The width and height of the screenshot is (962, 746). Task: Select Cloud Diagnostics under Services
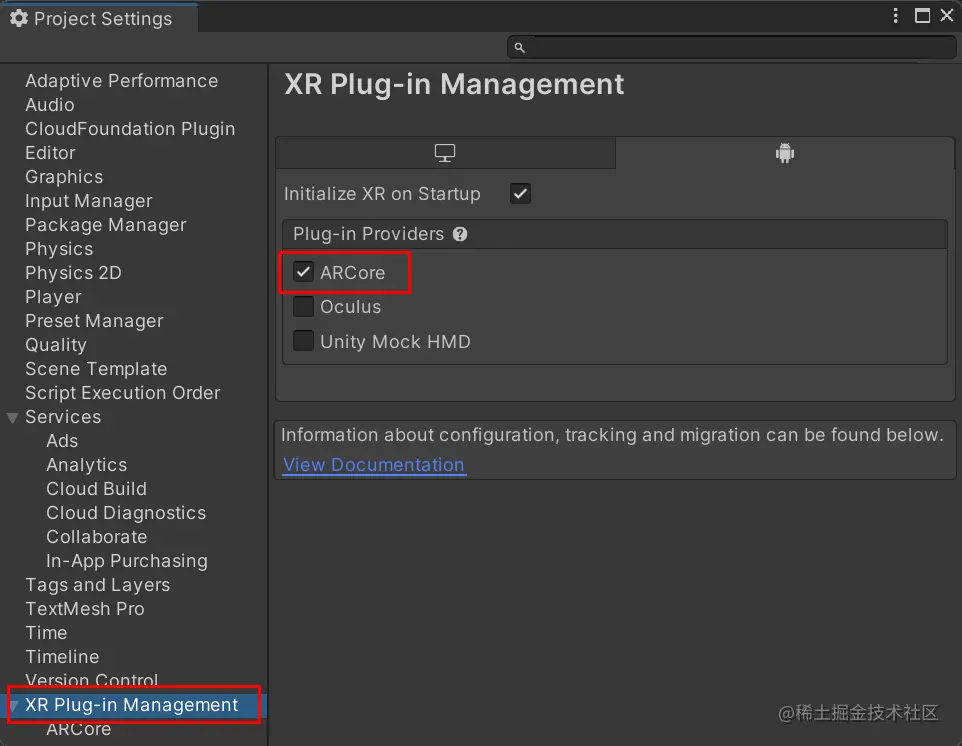(x=126, y=512)
